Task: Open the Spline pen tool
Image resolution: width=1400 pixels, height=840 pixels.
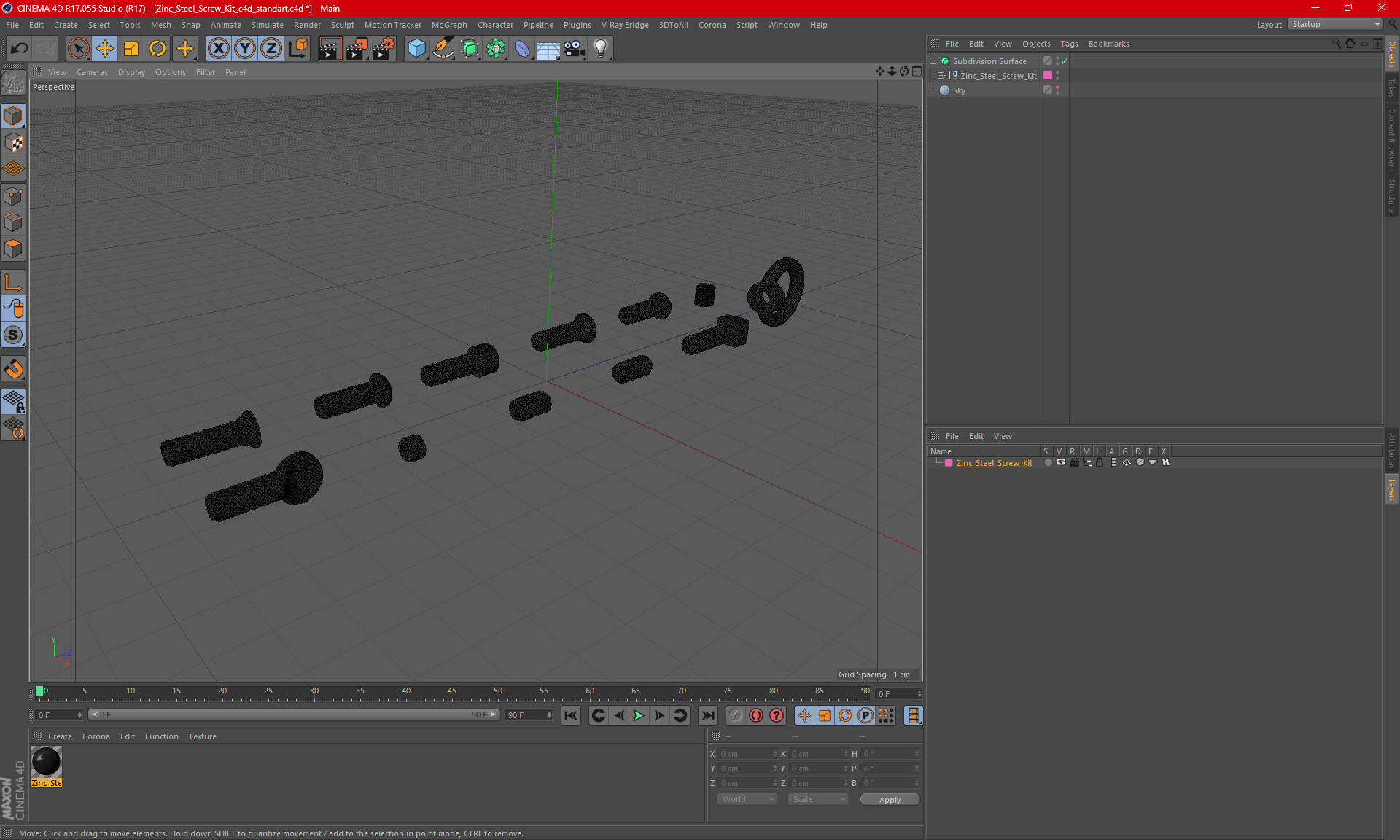Action: [443, 49]
